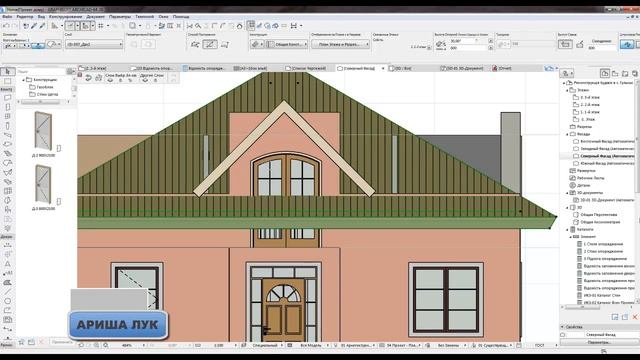The height and width of the screenshot is (360, 640).
Task: Switch to the '[3D / Все]' tab
Action: (x=402, y=68)
